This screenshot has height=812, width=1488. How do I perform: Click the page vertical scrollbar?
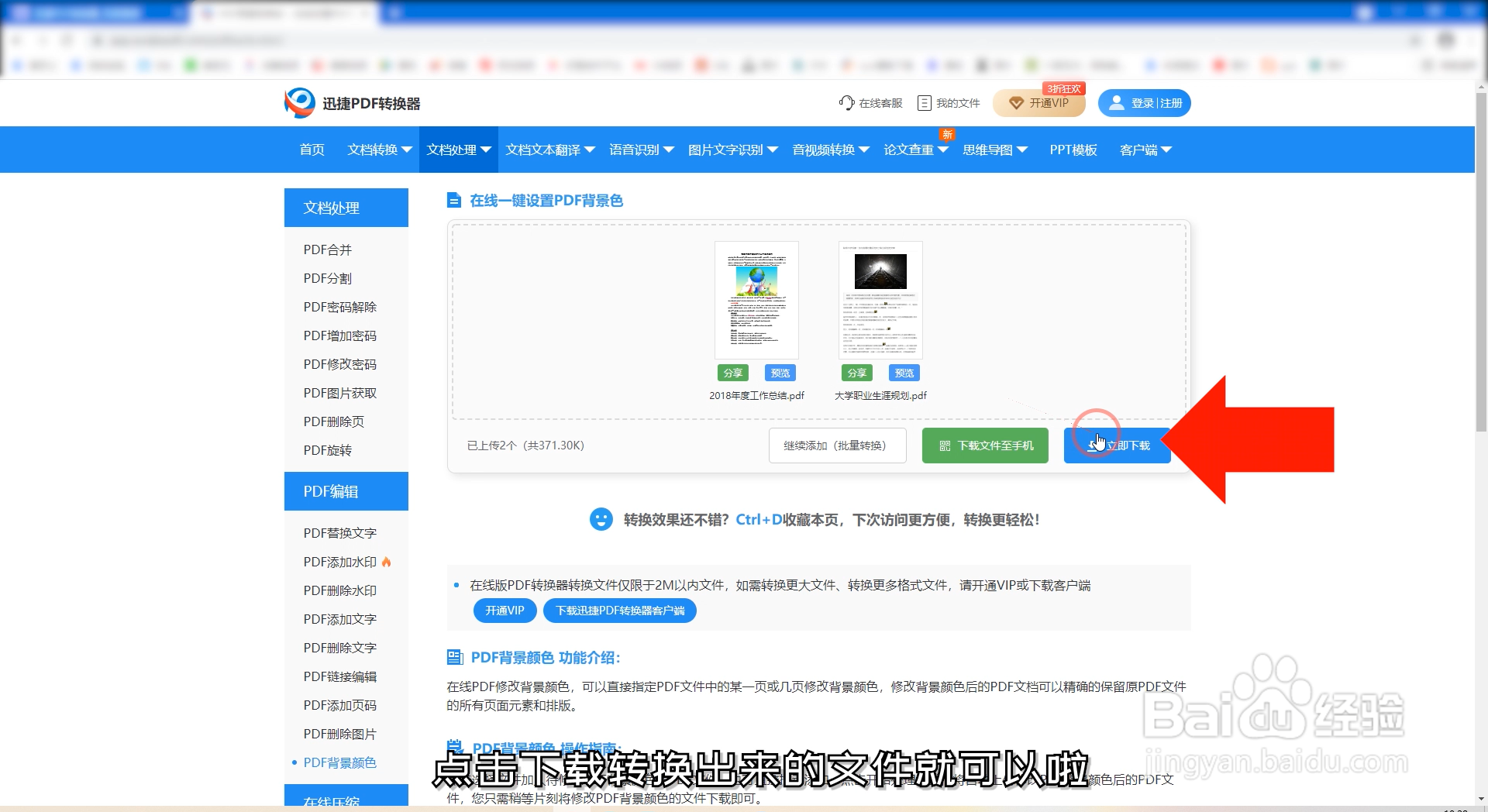[1481, 262]
